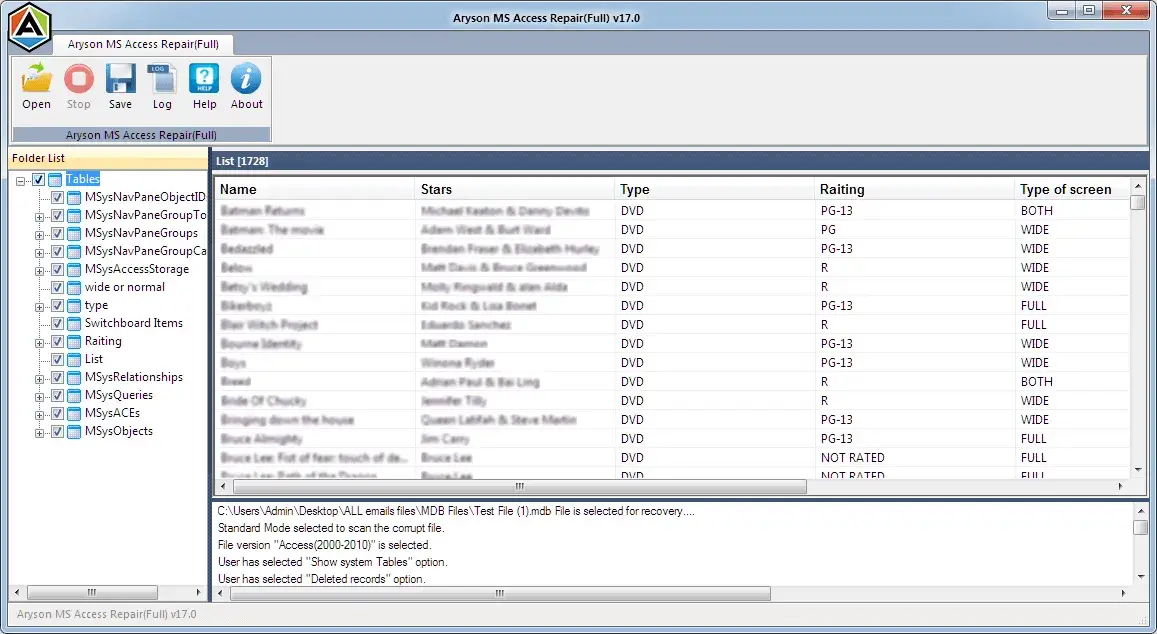Open the Help toolbar icon
1157x634 pixels.
[204, 78]
